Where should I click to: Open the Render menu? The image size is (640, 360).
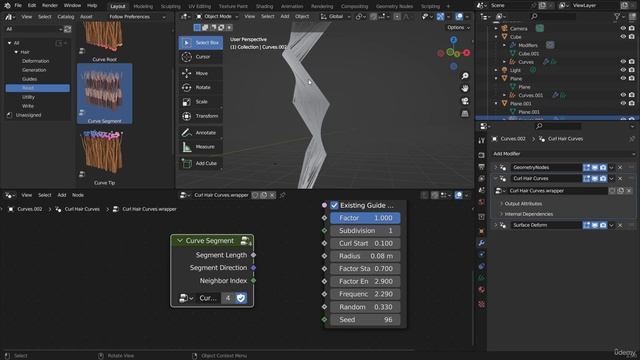point(50,6)
